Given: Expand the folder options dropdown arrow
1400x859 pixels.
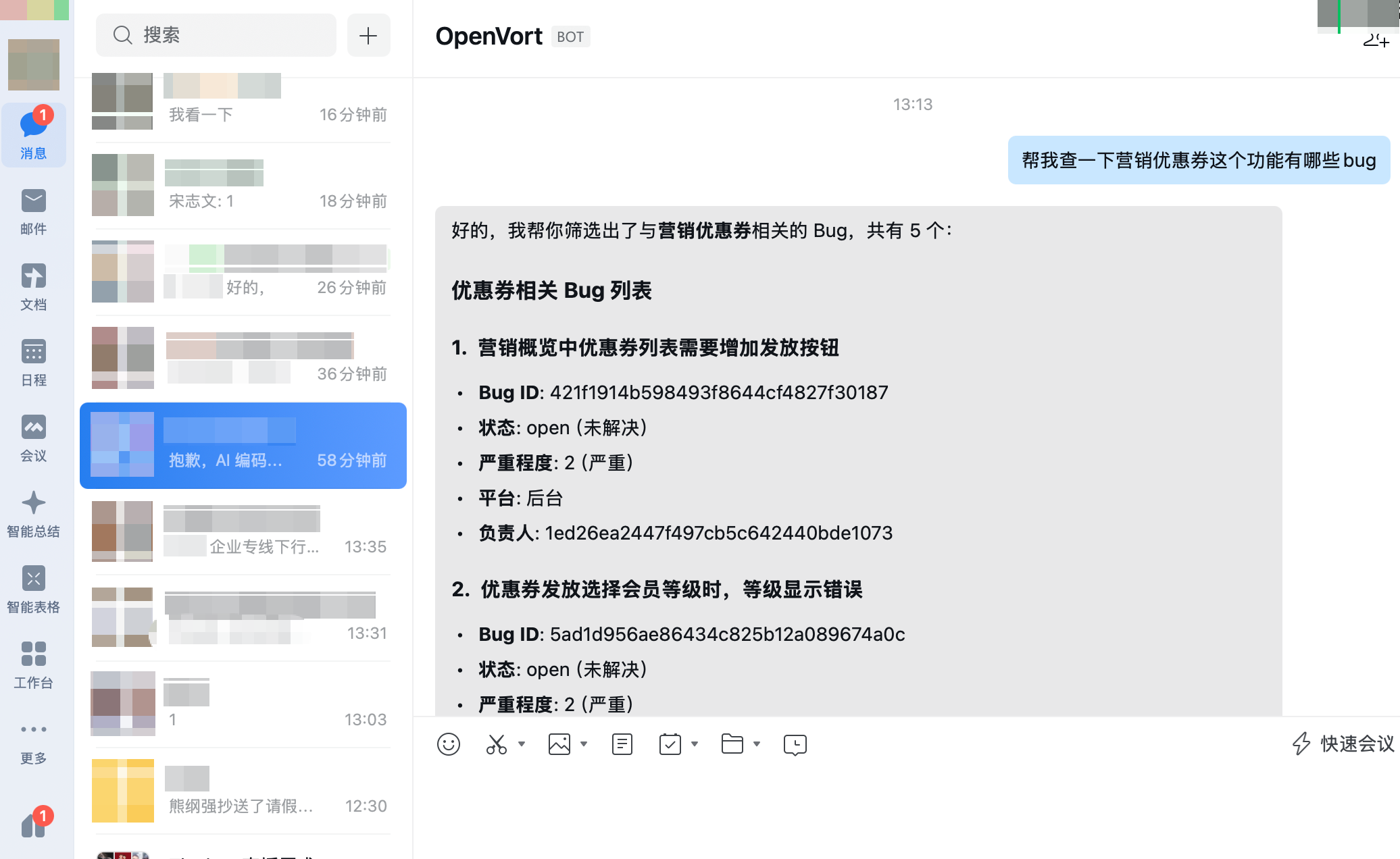Looking at the screenshot, I should pos(757,744).
